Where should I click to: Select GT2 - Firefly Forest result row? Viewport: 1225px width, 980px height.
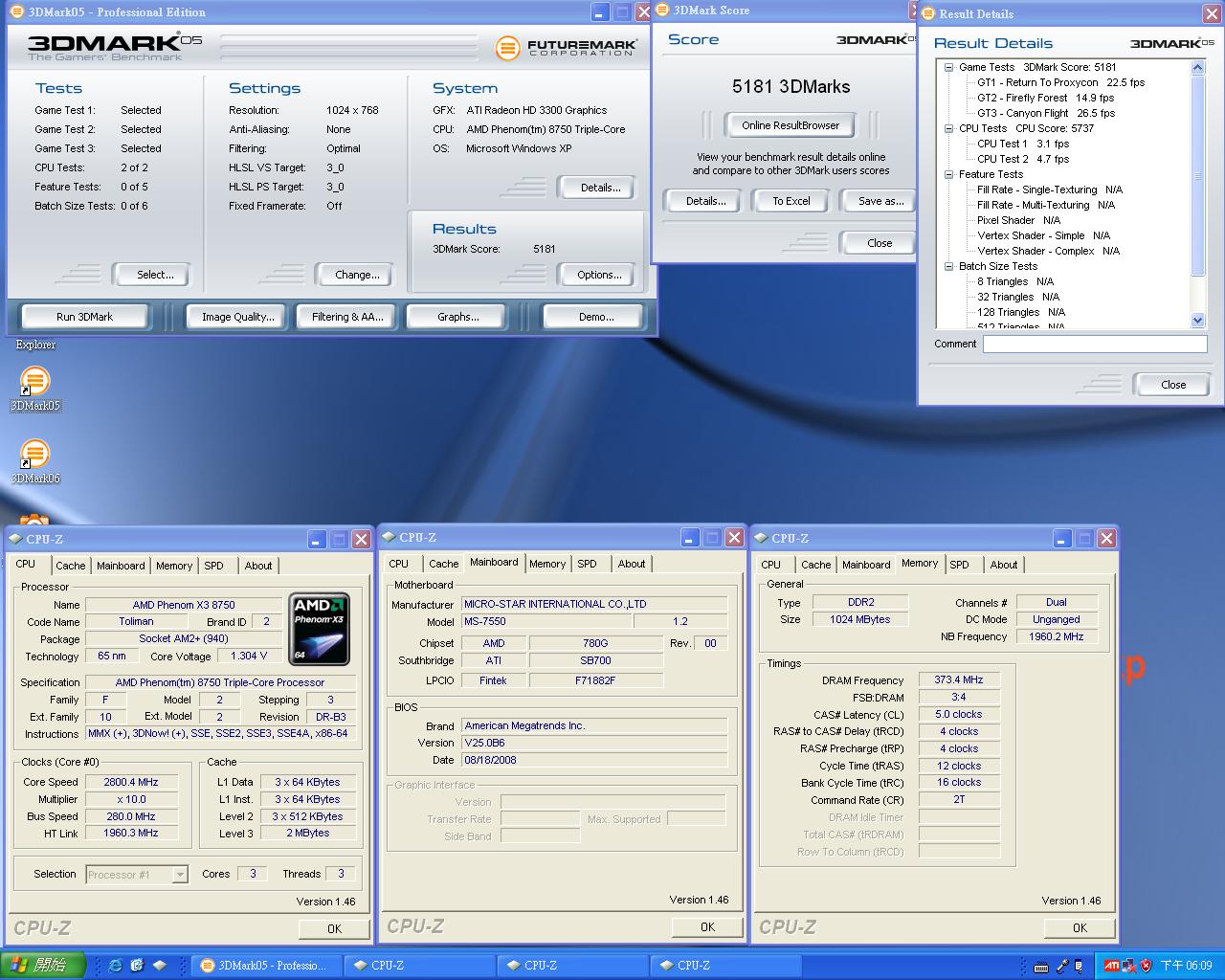(x=1045, y=98)
